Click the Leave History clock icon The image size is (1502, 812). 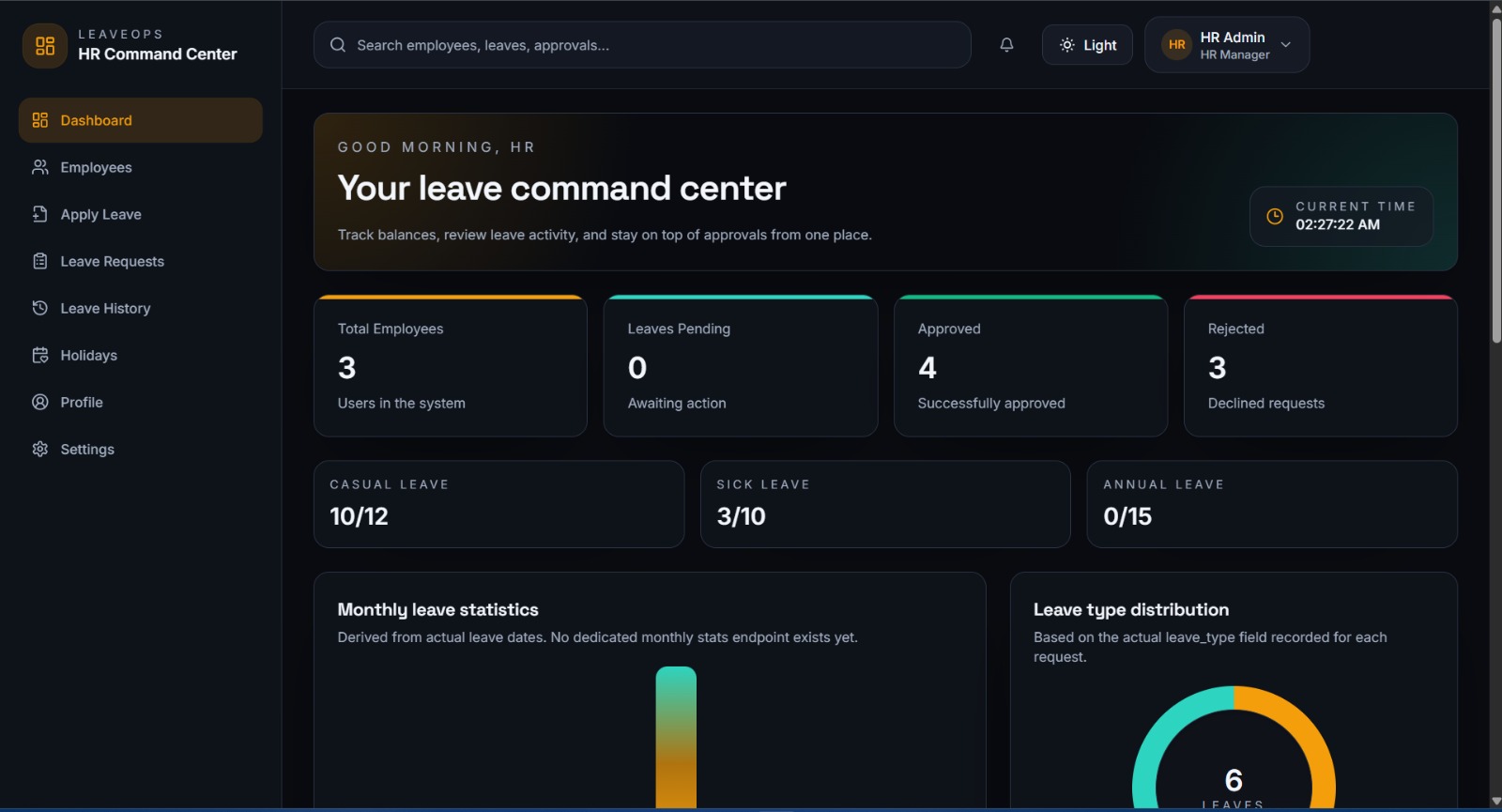(x=39, y=308)
